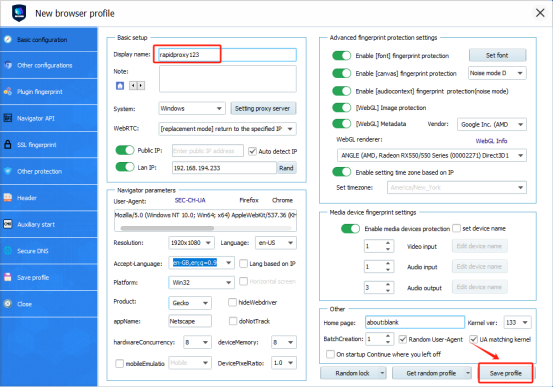Viewport: 553px width, 388px height.
Task: Click the Display name input field
Action: pyautogui.click(x=227, y=55)
